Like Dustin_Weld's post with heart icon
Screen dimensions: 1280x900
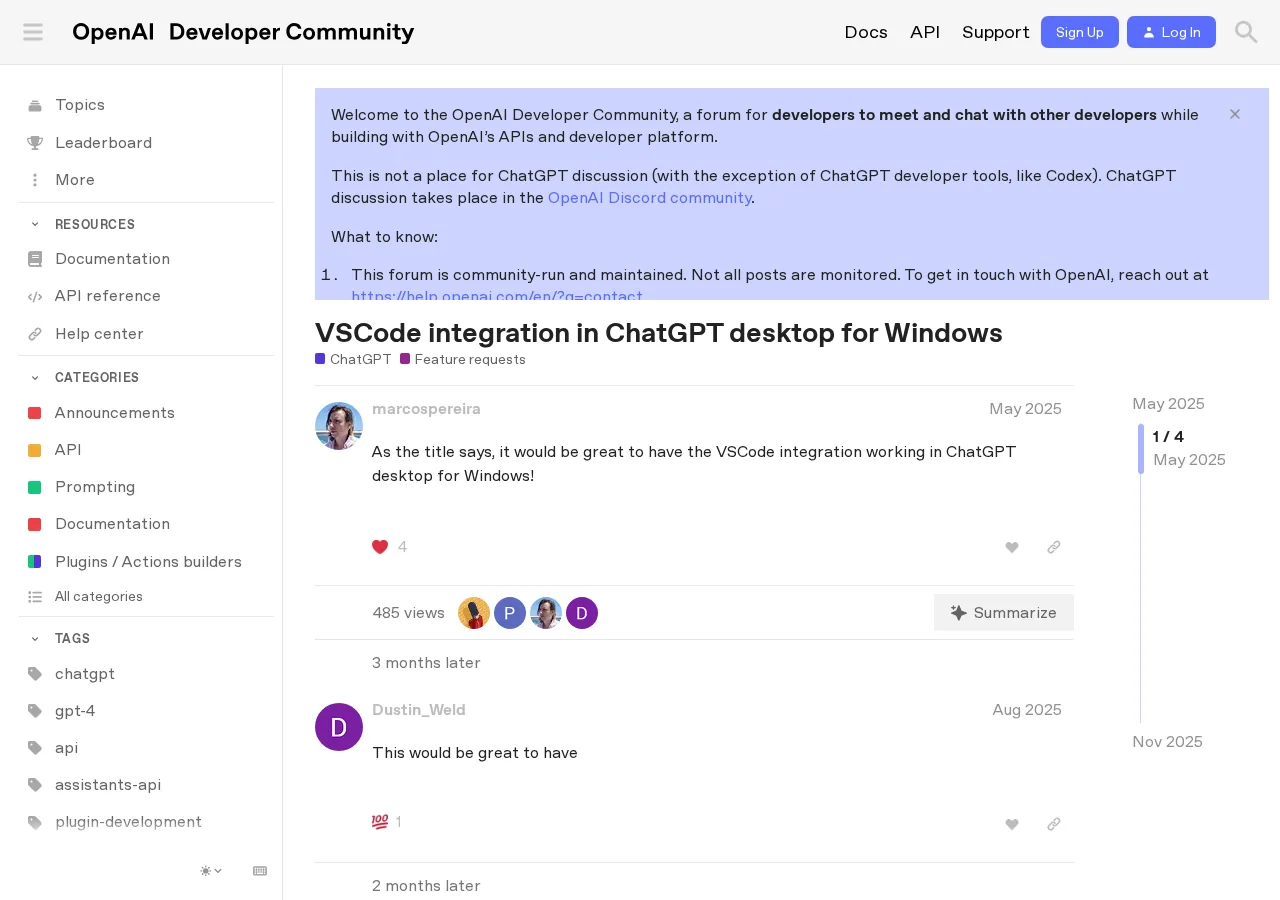point(1012,824)
